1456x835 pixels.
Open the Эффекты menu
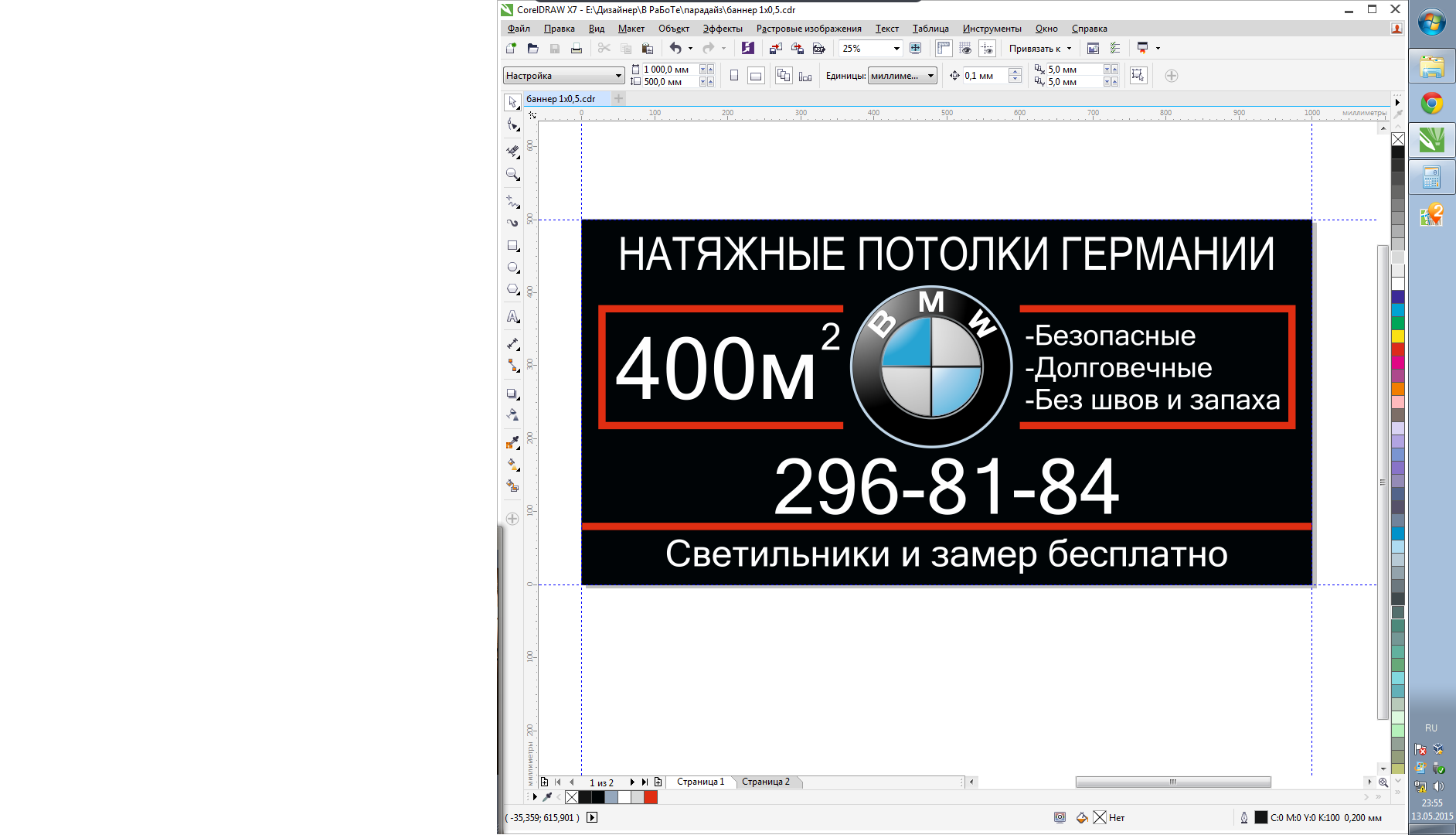pos(723,29)
